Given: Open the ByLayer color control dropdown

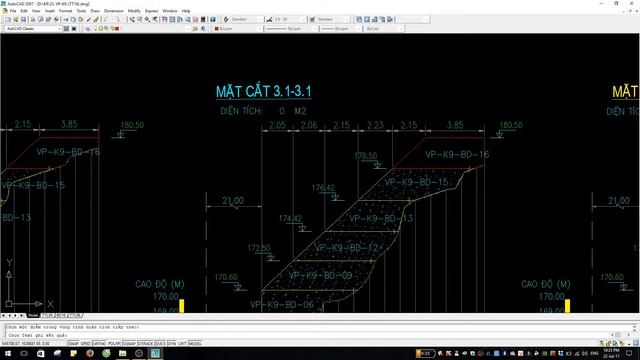Looking at the screenshot, I should click(238, 29).
